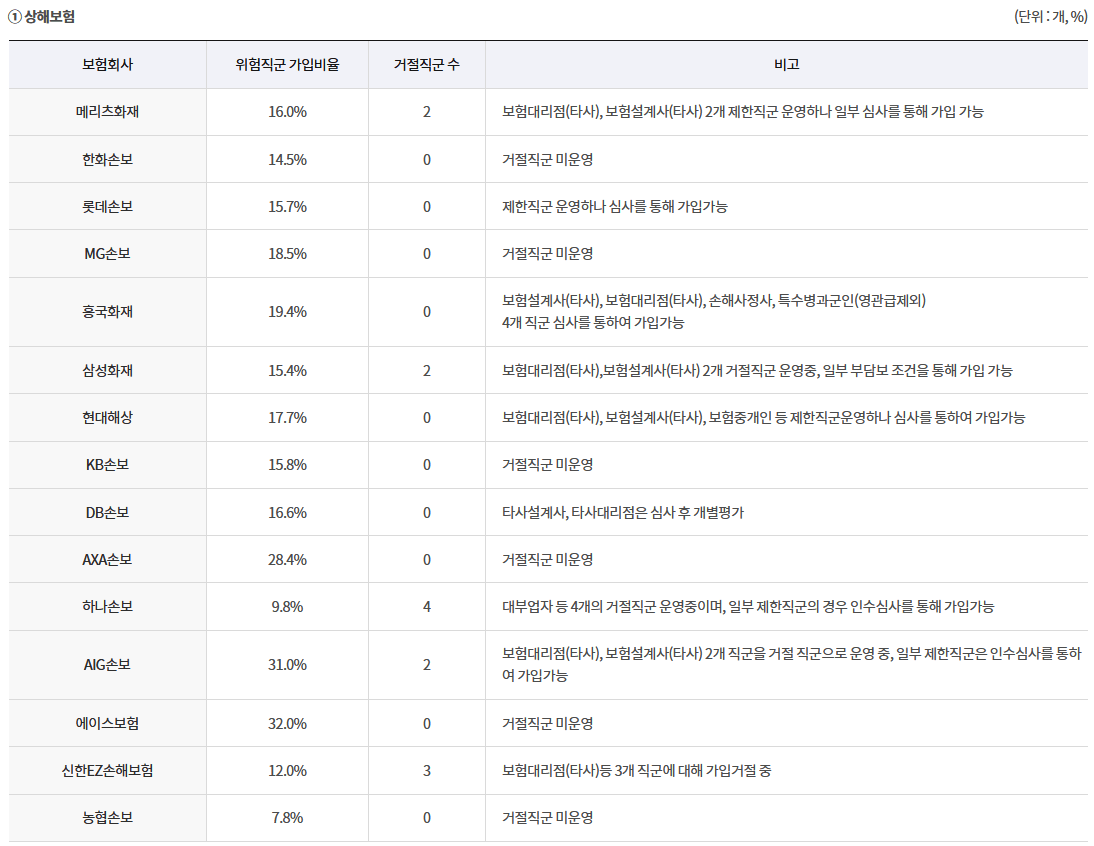The width and height of the screenshot is (1094, 846).
Task: Click the 거절직군 수 column header
Action: pyautogui.click(x=426, y=64)
